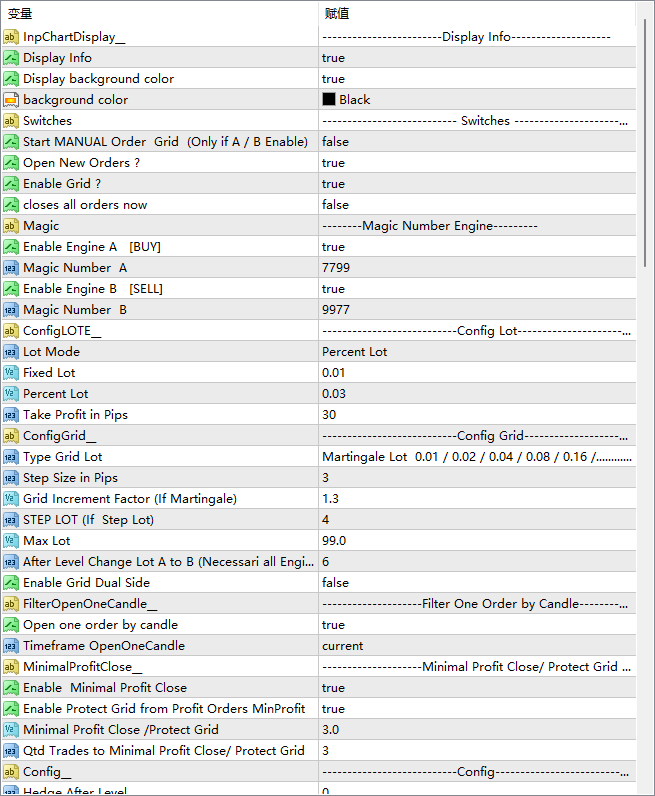Click the Switches string type icon
This screenshot has width=655, height=796.
tap(11, 121)
